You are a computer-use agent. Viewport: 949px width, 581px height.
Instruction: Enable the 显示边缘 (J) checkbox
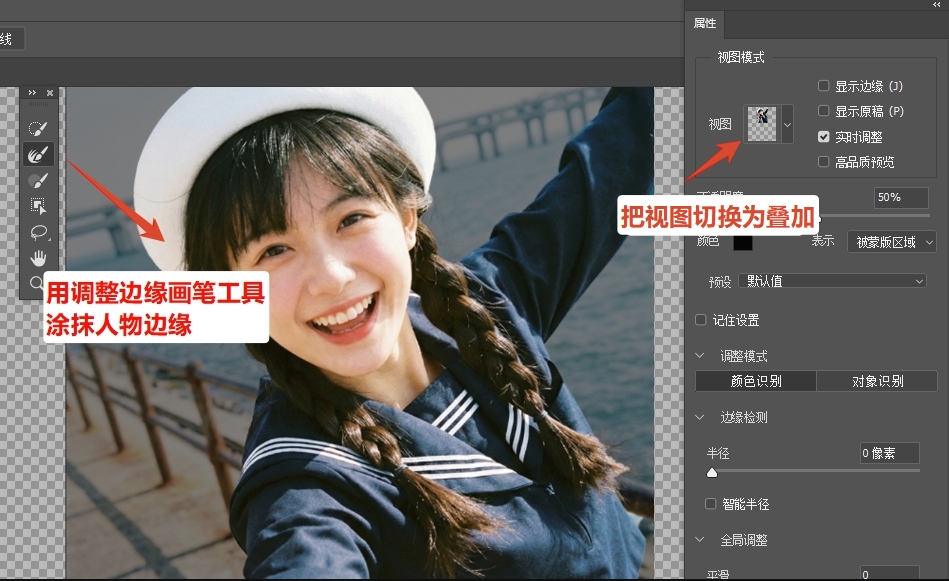tap(823, 85)
